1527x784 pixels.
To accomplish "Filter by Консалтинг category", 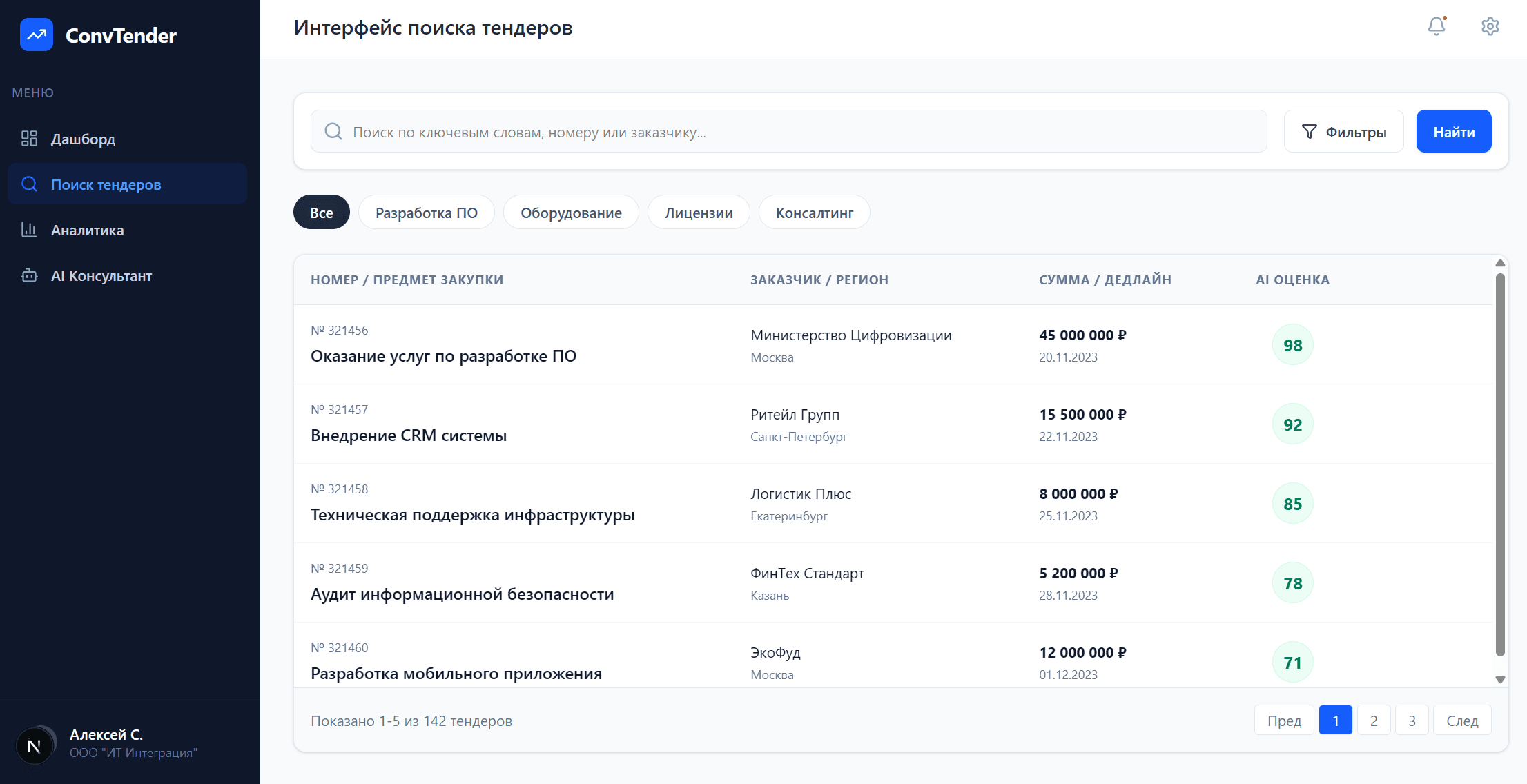I will [x=815, y=213].
